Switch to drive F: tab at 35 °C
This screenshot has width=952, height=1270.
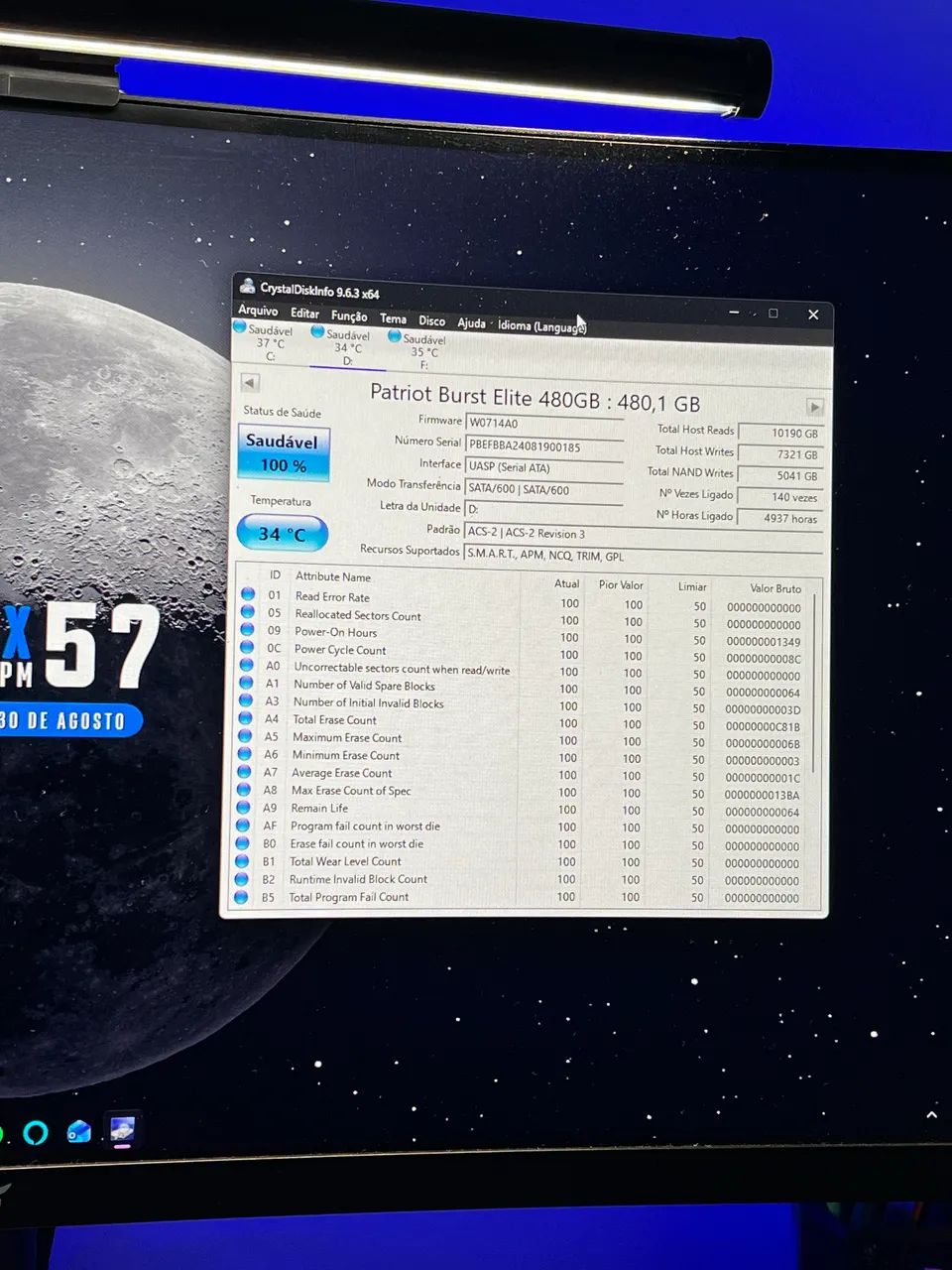423,351
